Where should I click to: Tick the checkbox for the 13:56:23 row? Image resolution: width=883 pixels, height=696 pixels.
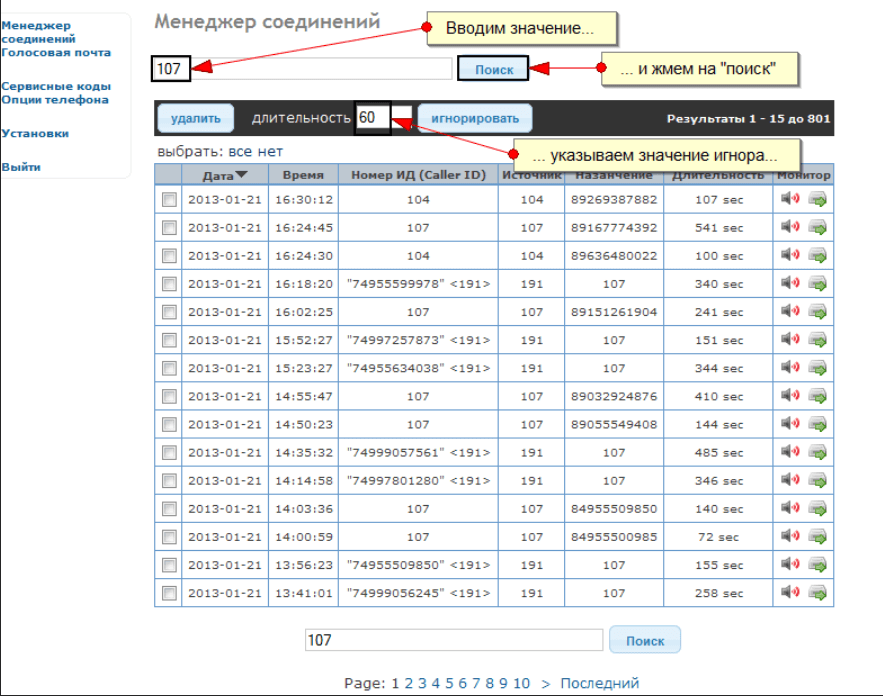(169, 565)
